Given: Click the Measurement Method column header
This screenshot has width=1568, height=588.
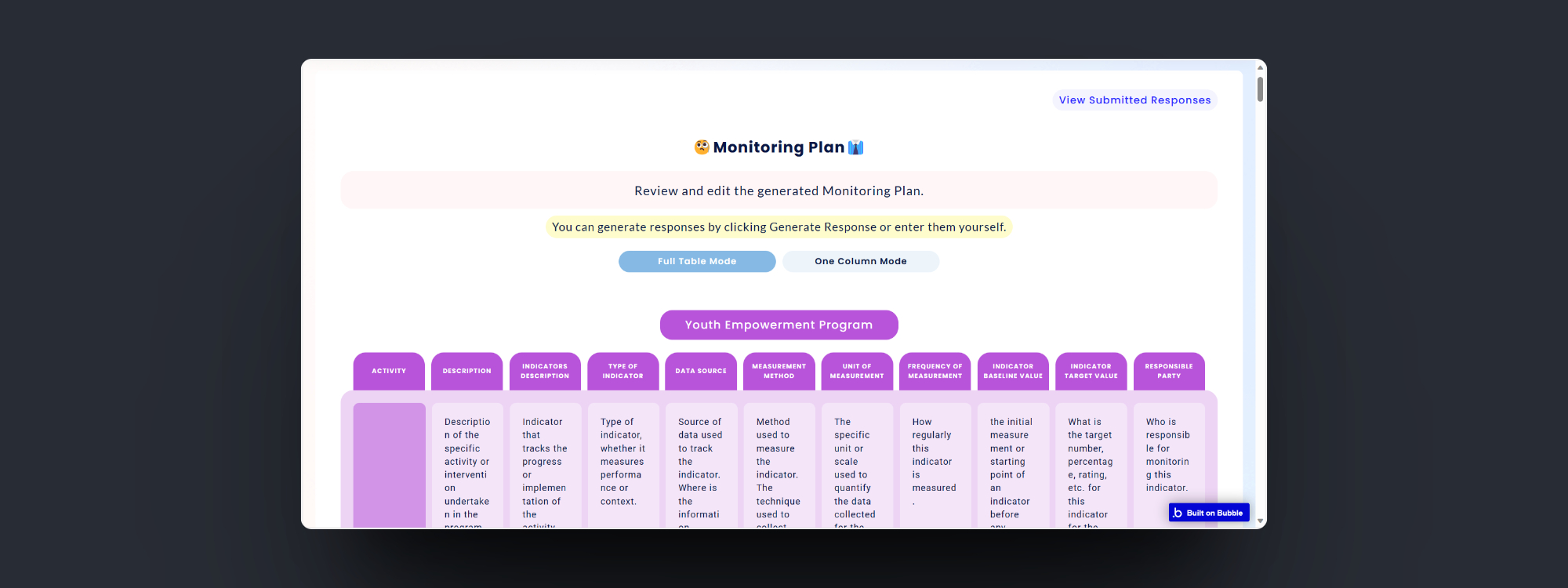Looking at the screenshot, I should click(x=779, y=371).
